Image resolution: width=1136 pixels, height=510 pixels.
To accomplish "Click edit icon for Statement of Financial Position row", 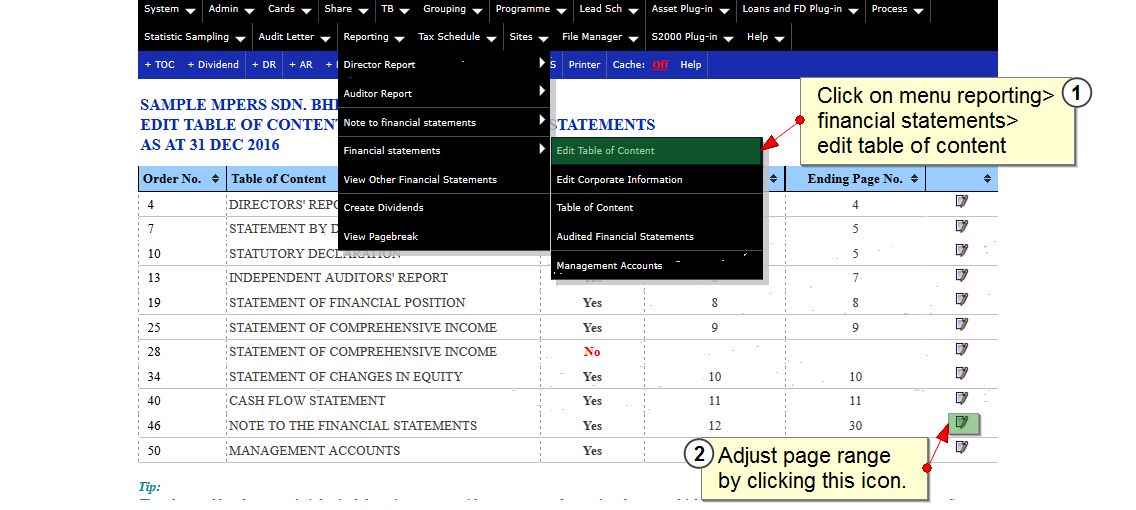I will tap(962, 299).
